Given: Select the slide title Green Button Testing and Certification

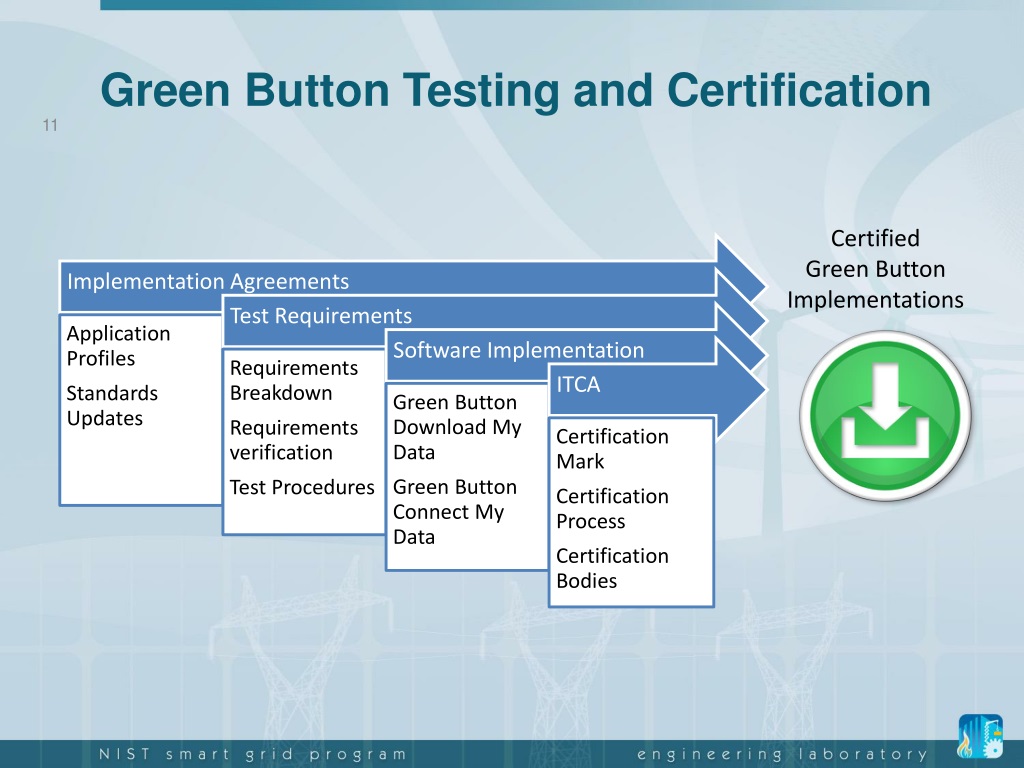Looking at the screenshot, I should coord(515,89).
